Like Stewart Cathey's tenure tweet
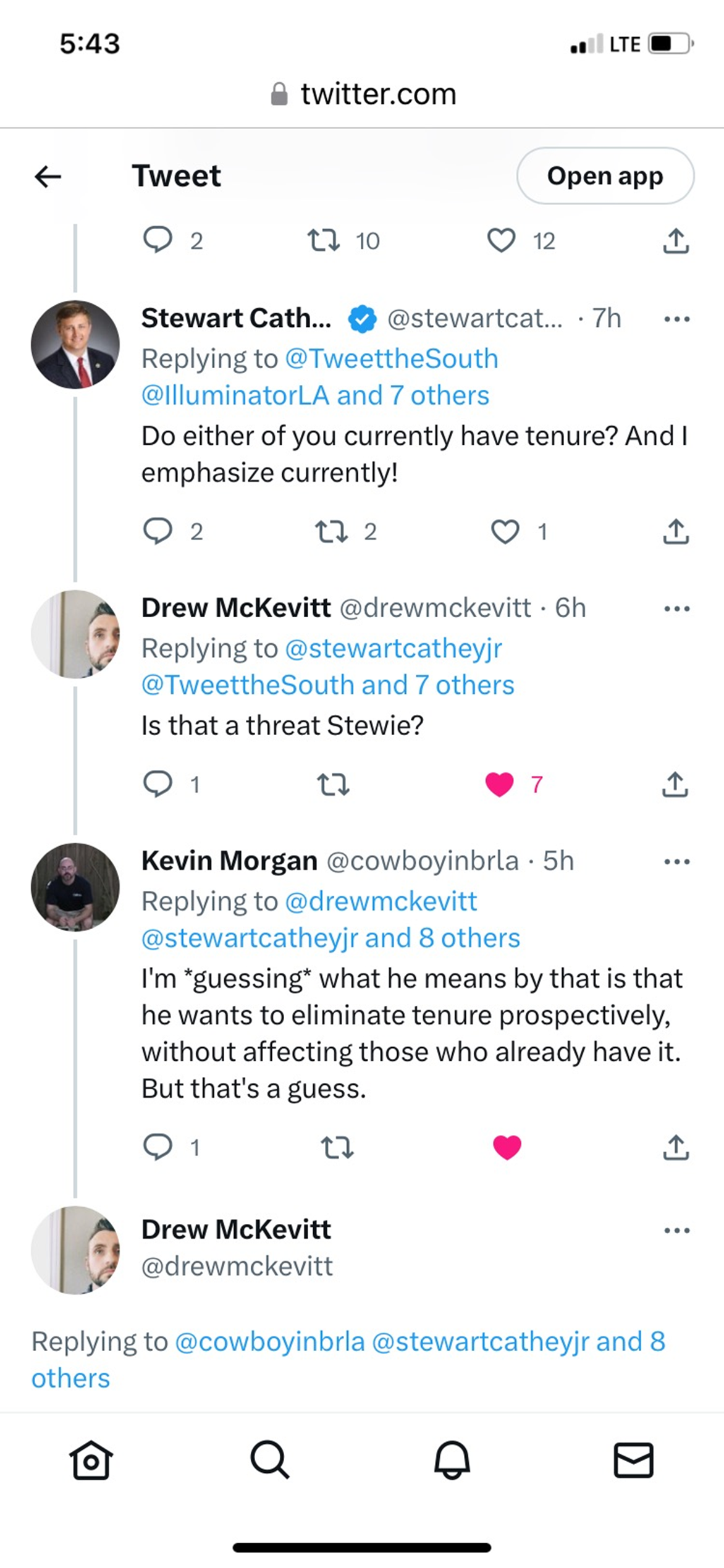 click(x=505, y=531)
